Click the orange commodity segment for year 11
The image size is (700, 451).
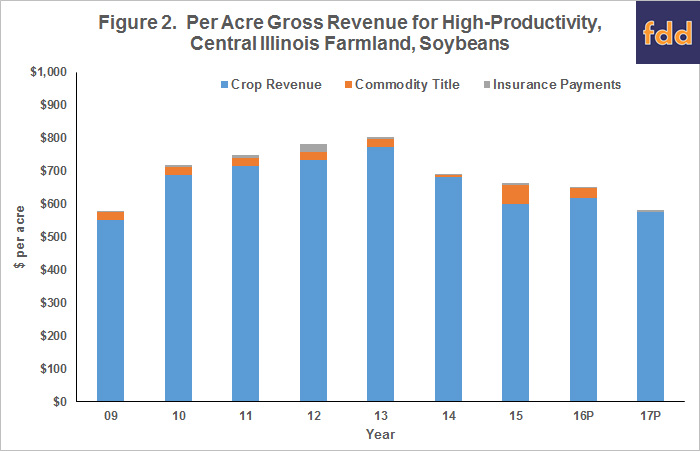pos(246,162)
